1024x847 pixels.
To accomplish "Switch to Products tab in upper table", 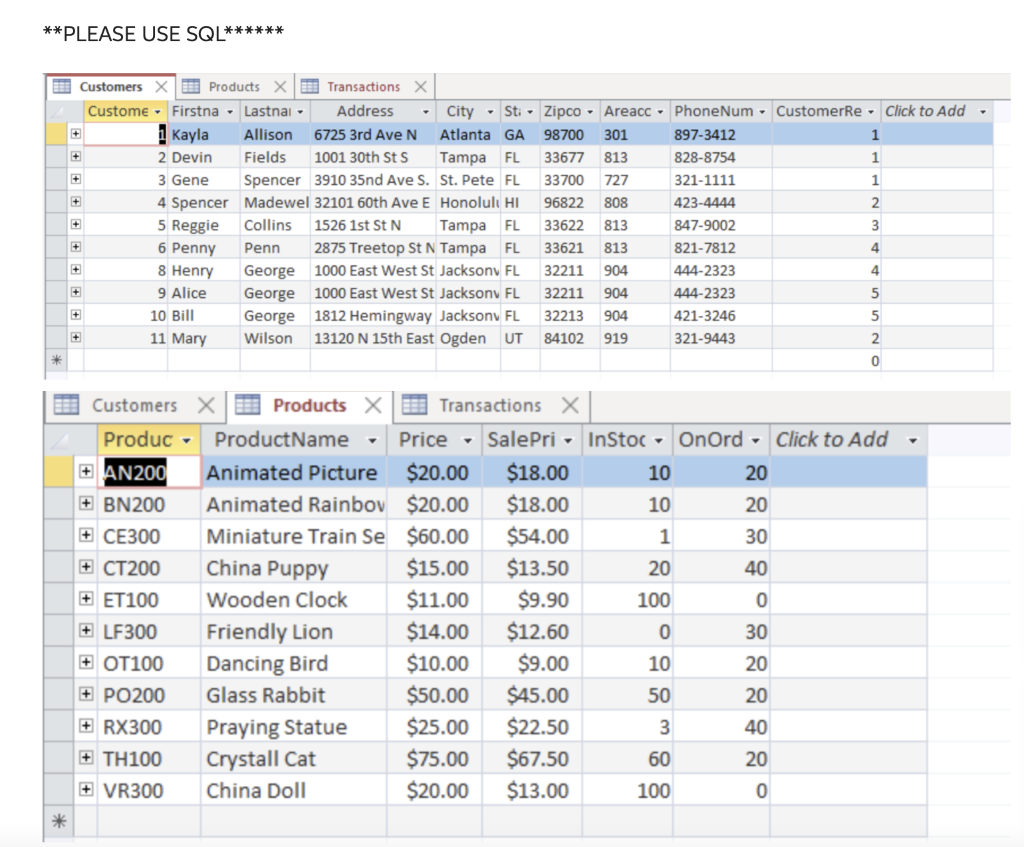I will (234, 87).
